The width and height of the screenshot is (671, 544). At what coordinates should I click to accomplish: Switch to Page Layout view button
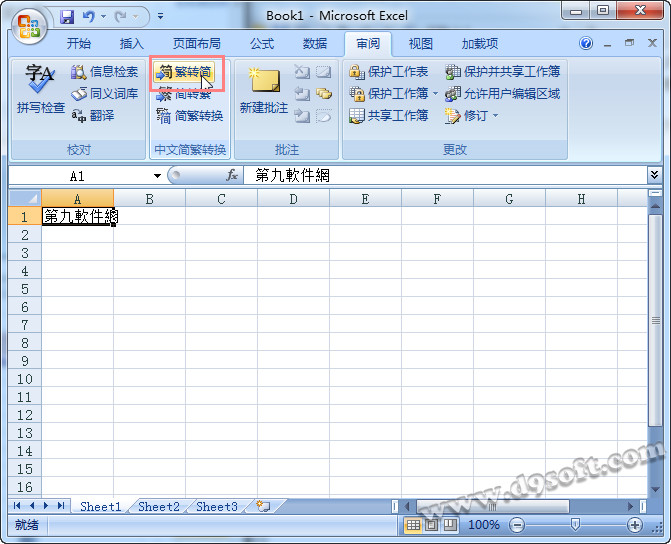click(431, 525)
